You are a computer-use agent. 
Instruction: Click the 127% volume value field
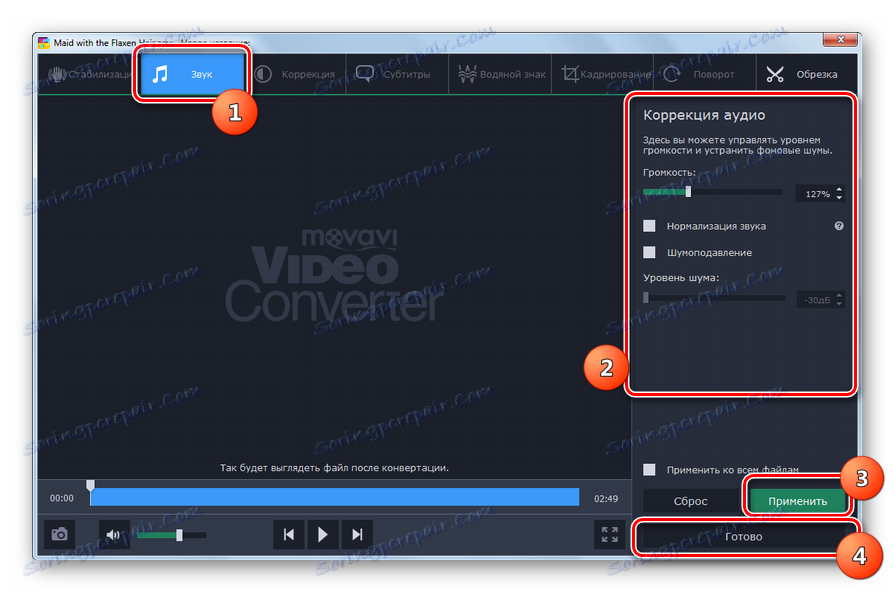[x=815, y=194]
